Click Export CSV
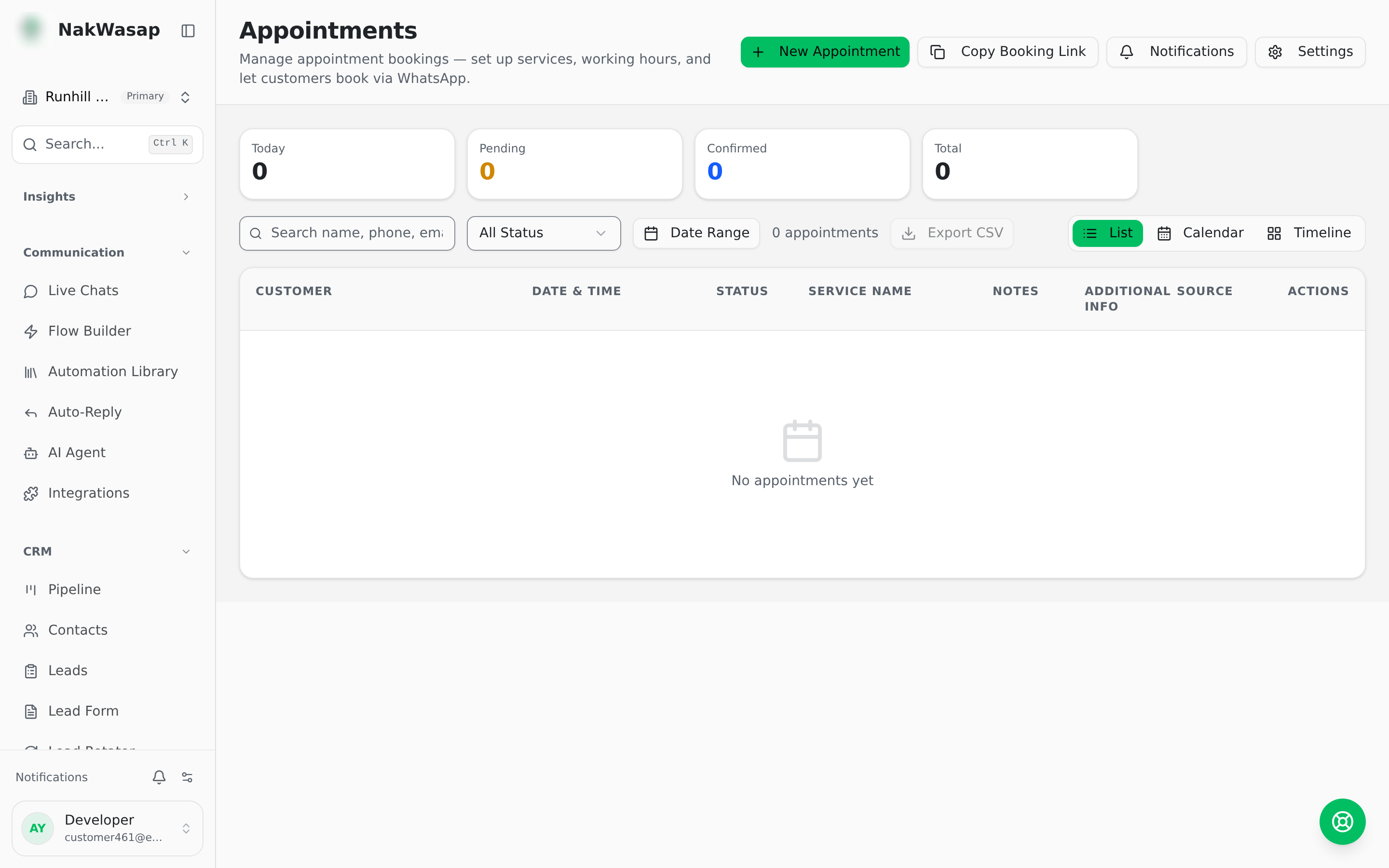1389x868 pixels. 952,233
